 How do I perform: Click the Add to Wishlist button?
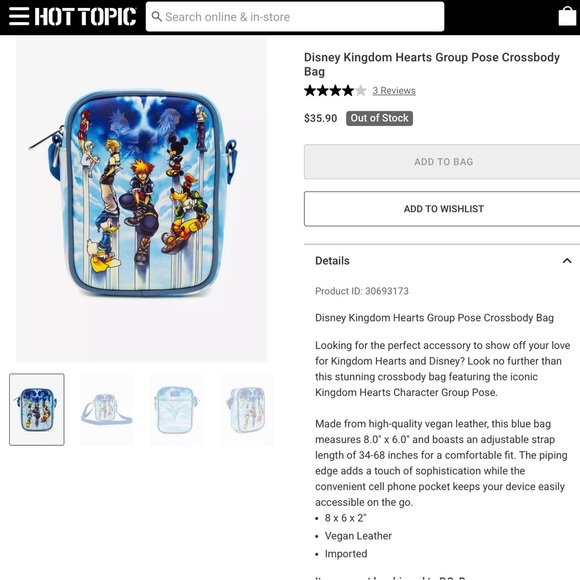point(443,209)
